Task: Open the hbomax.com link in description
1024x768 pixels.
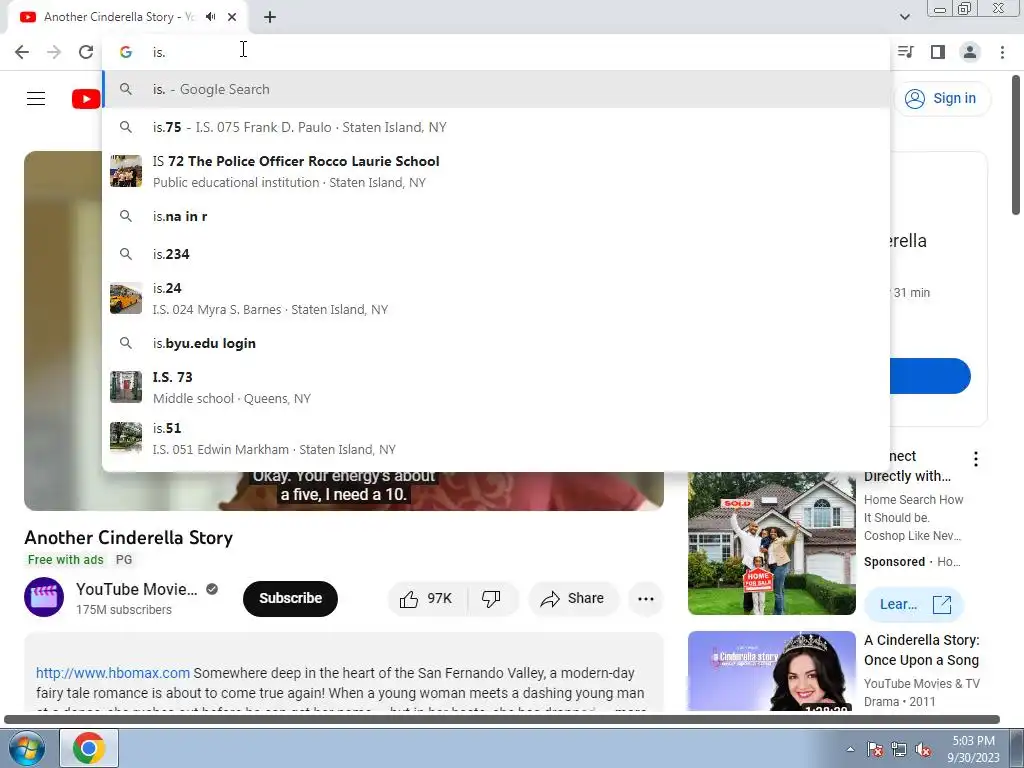Action: tap(113, 673)
